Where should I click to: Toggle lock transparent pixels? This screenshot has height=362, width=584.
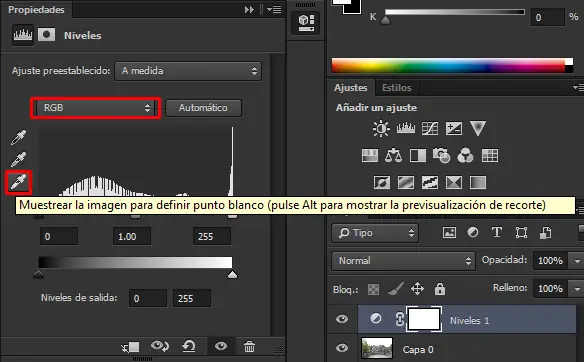click(374, 289)
